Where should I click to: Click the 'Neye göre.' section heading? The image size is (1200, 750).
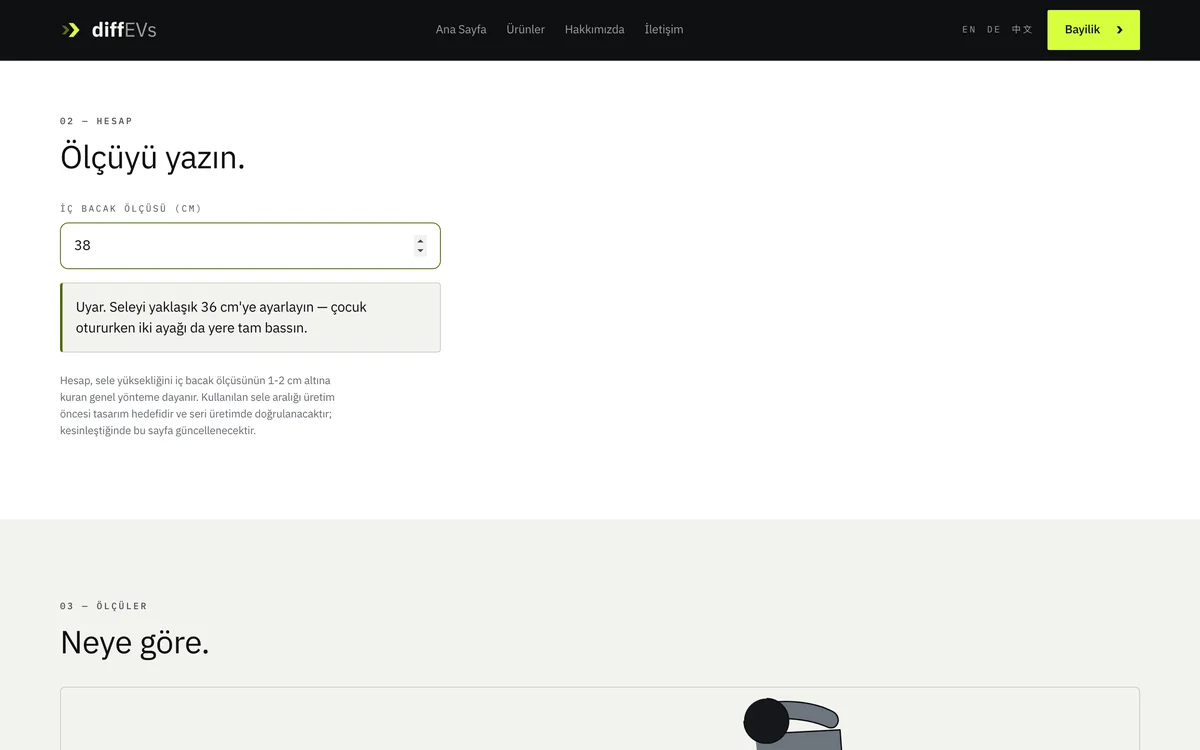[135, 642]
